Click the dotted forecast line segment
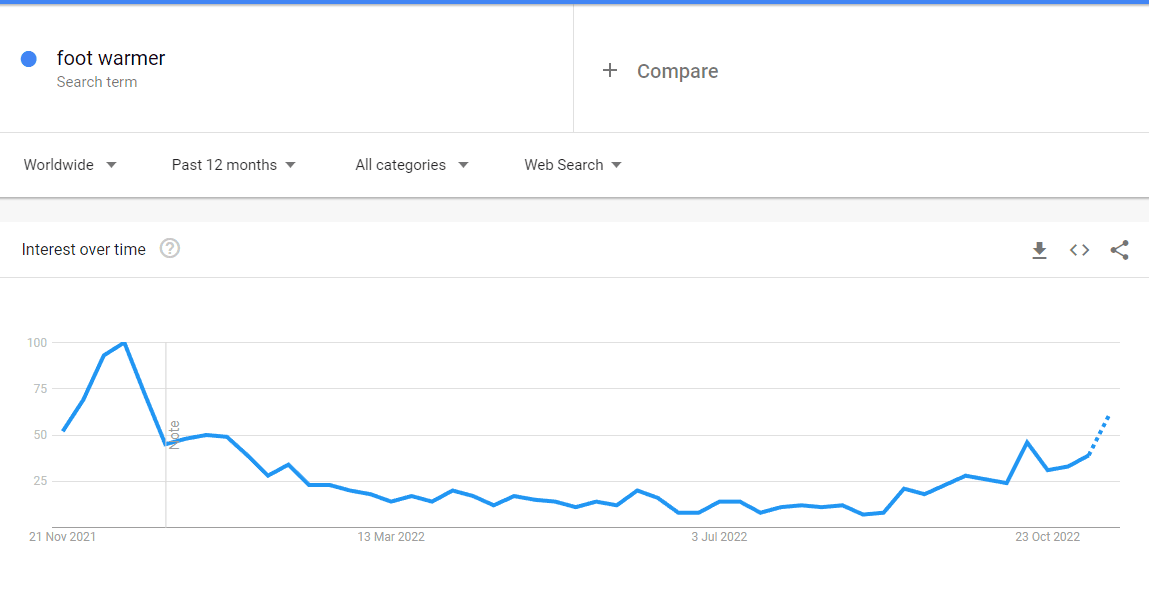Viewport: 1149px width, 612px height. click(x=1099, y=435)
